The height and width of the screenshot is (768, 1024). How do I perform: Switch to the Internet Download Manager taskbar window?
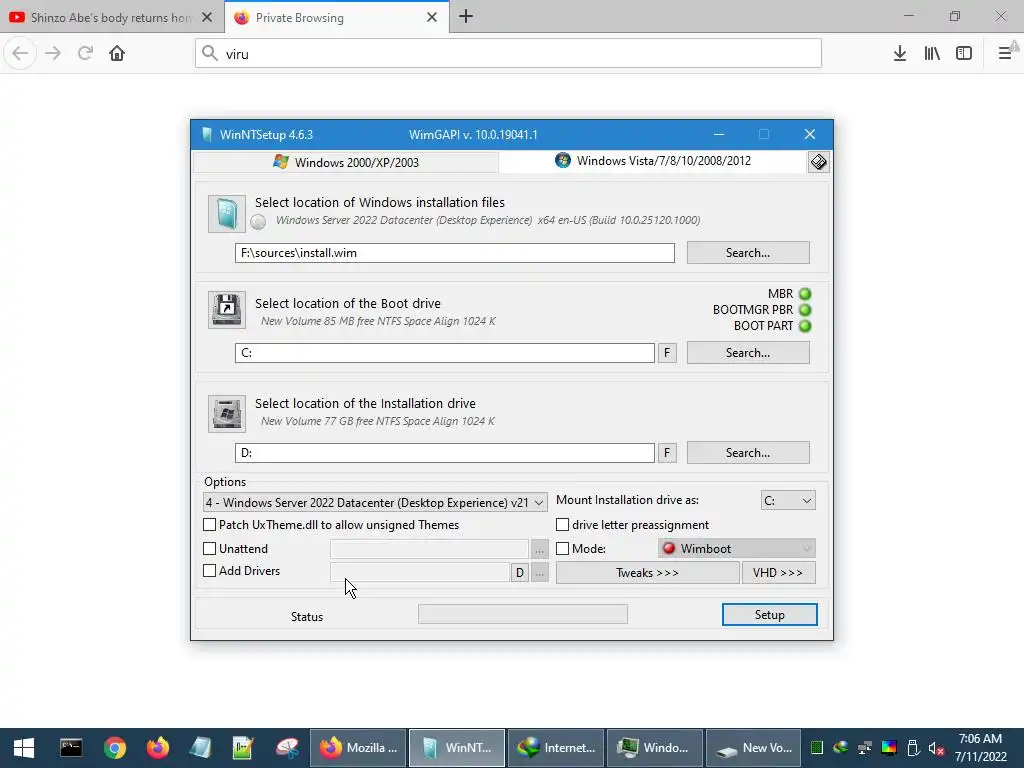tap(556, 748)
